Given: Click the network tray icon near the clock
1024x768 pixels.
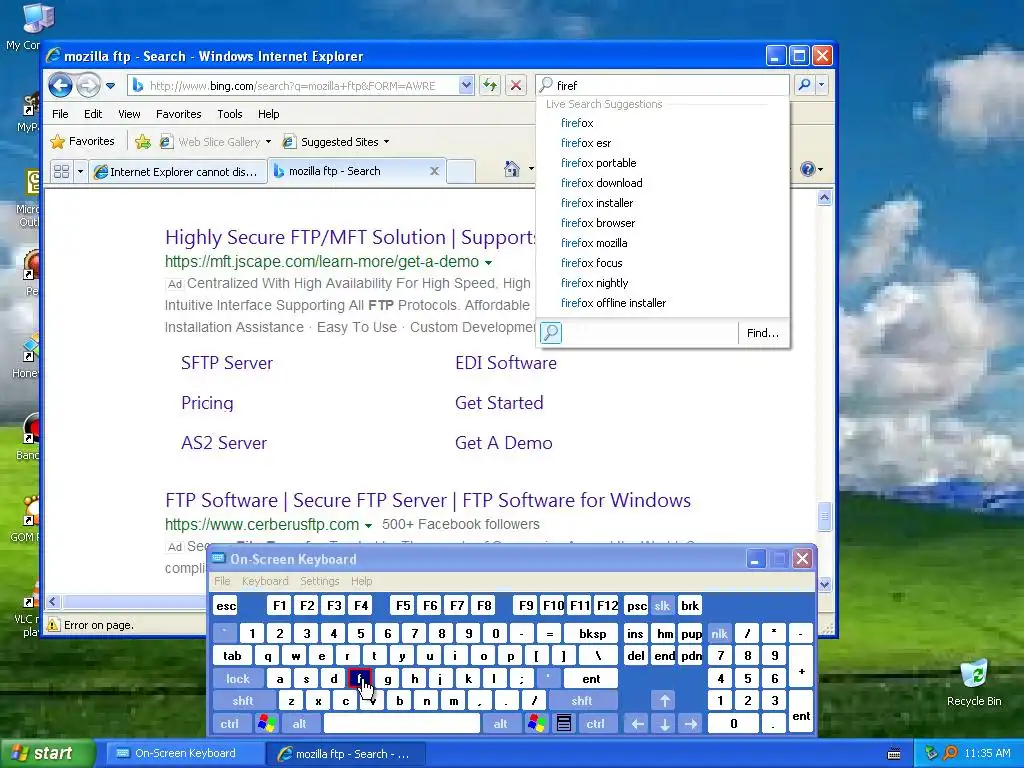Looking at the screenshot, I should tap(931, 753).
